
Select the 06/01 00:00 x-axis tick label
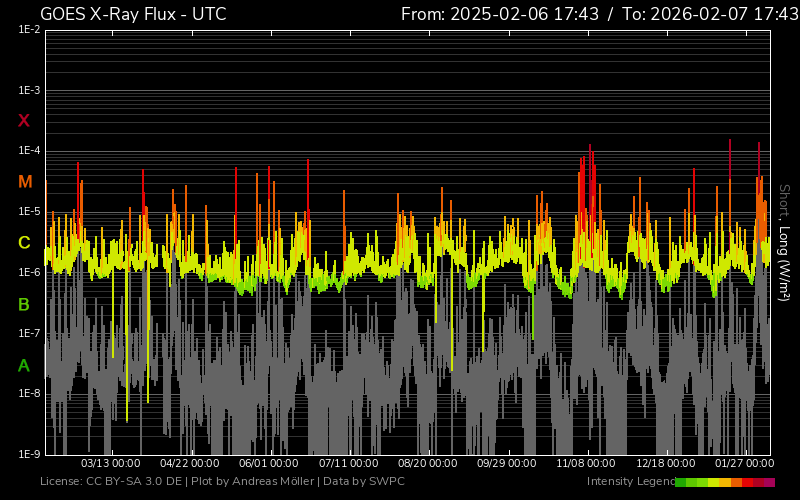coord(268,464)
